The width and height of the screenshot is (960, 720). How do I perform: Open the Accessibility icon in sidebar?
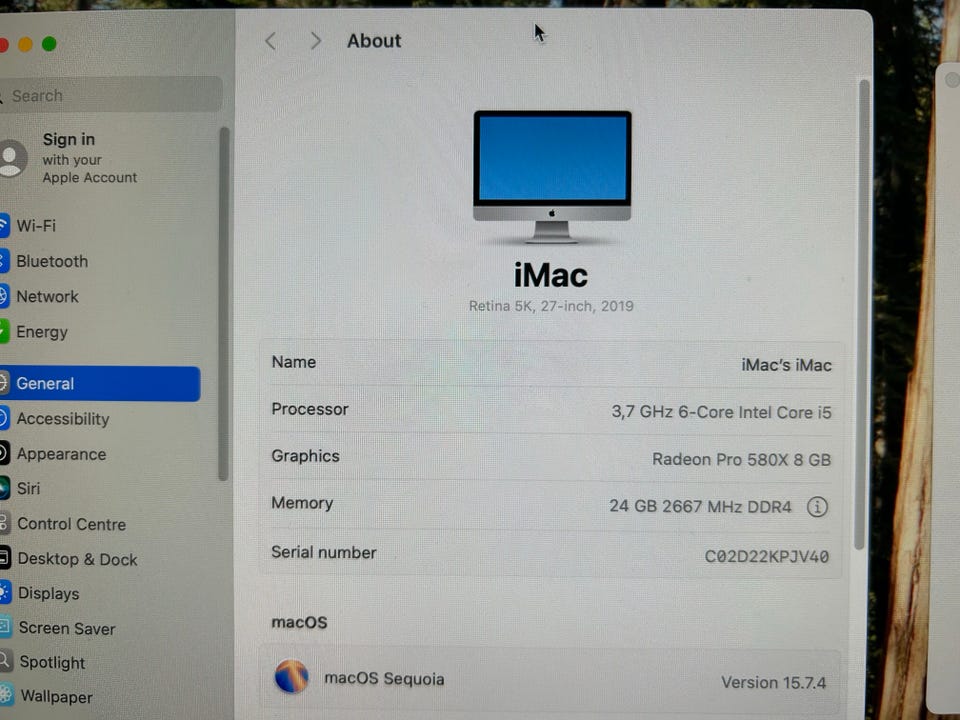(4, 419)
